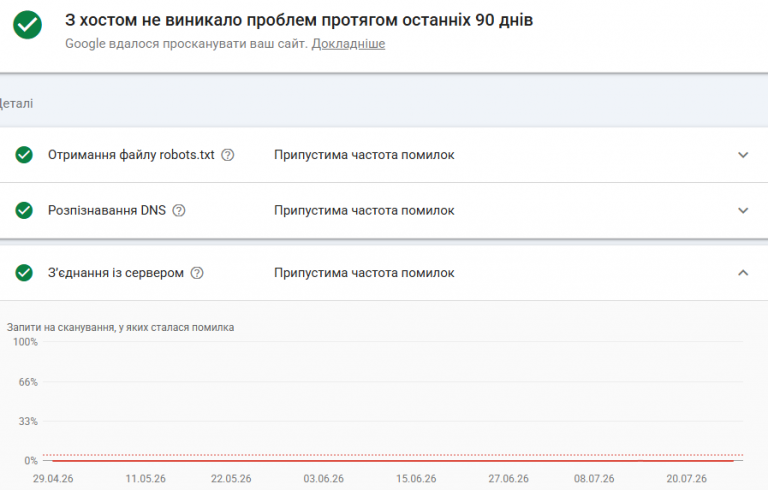
Task: Click the robots.txt status Припустима частота помилок
Action: pos(364,155)
